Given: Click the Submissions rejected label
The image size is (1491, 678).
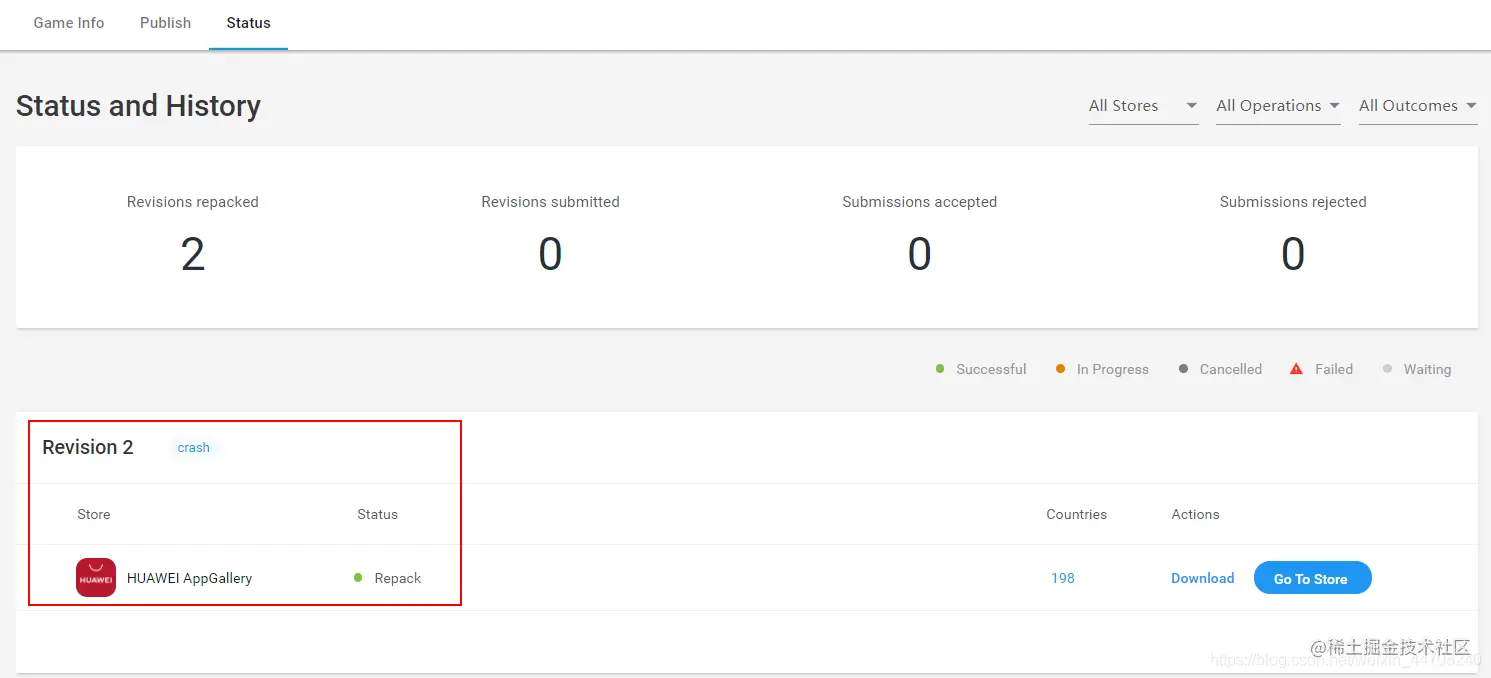Looking at the screenshot, I should tap(1292, 202).
